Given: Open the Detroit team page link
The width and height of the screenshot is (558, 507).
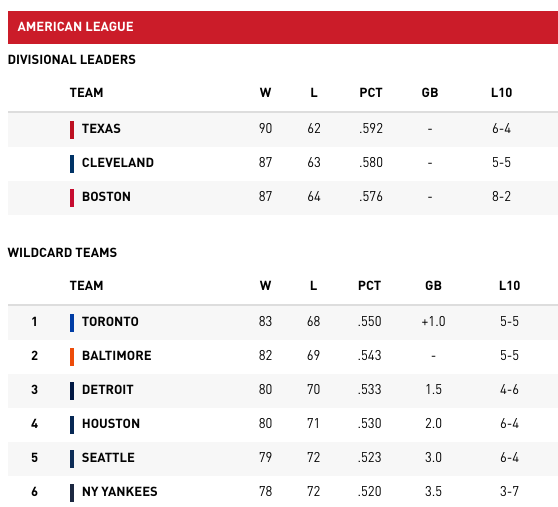Looking at the screenshot, I should point(107,390).
